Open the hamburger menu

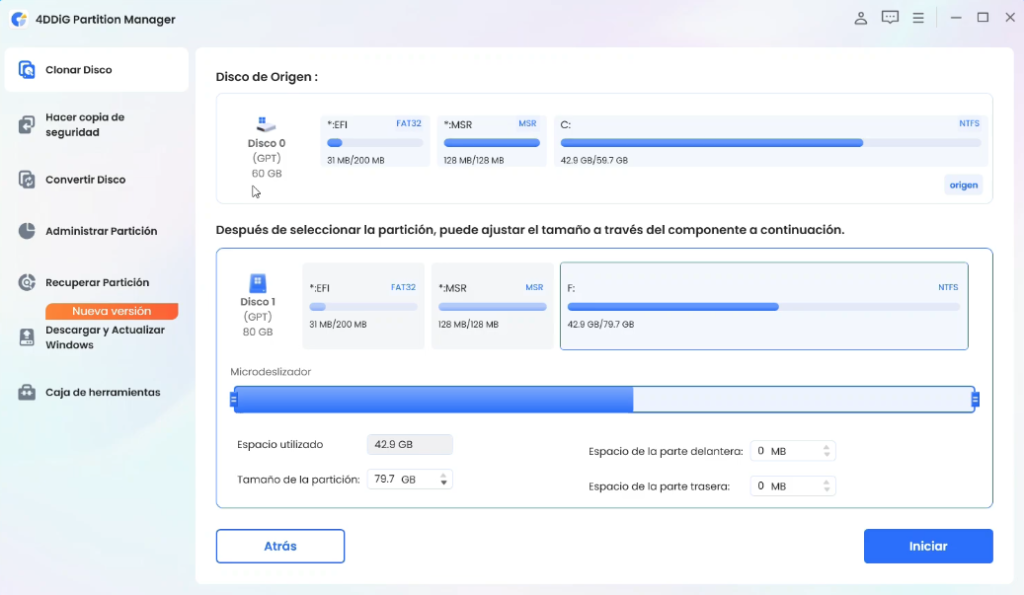918,17
